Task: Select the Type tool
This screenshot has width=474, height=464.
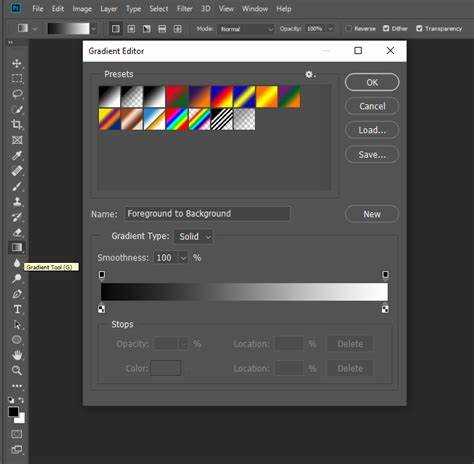Action: (17, 309)
